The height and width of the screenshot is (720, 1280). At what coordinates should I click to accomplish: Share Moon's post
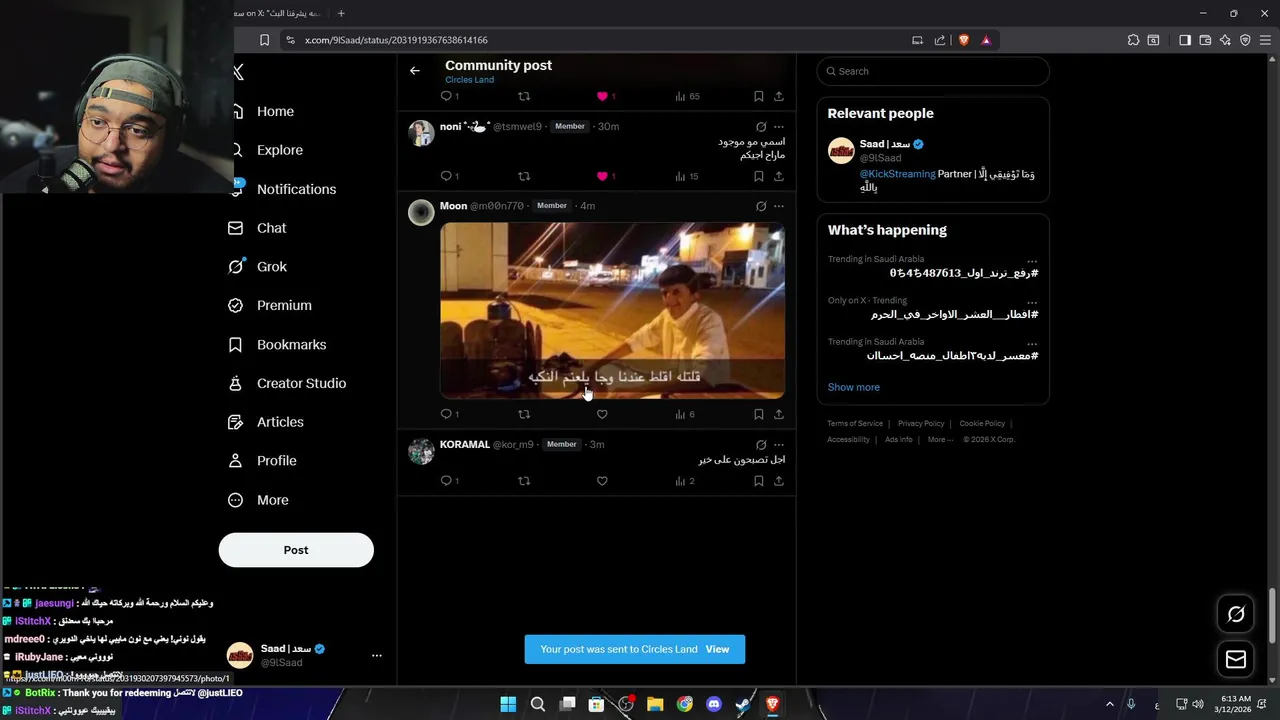tap(779, 414)
